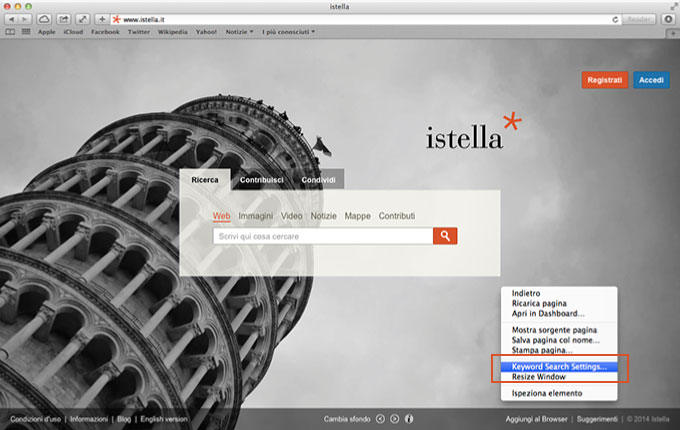The height and width of the screenshot is (430, 680).
Task: Click the plus add-bookmark toolbar button
Action: point(101,19)
